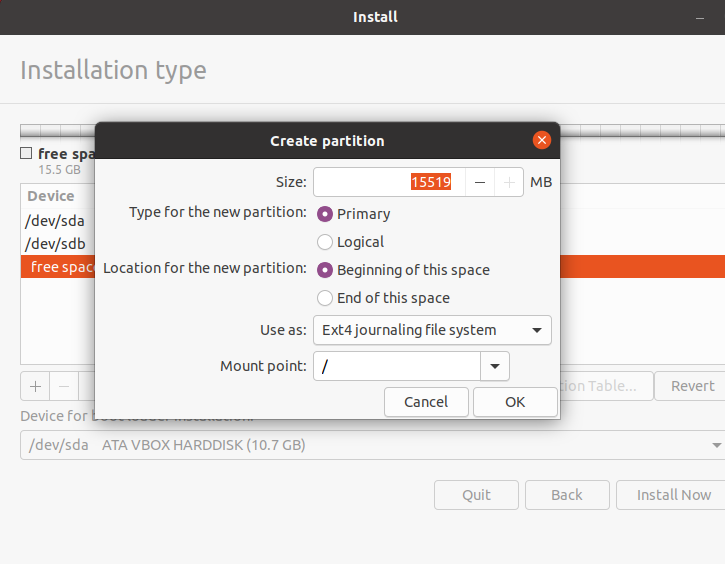This screenshot has width=725, height=564.
Task: Select Primary partition type
Action: coord(325,214)
